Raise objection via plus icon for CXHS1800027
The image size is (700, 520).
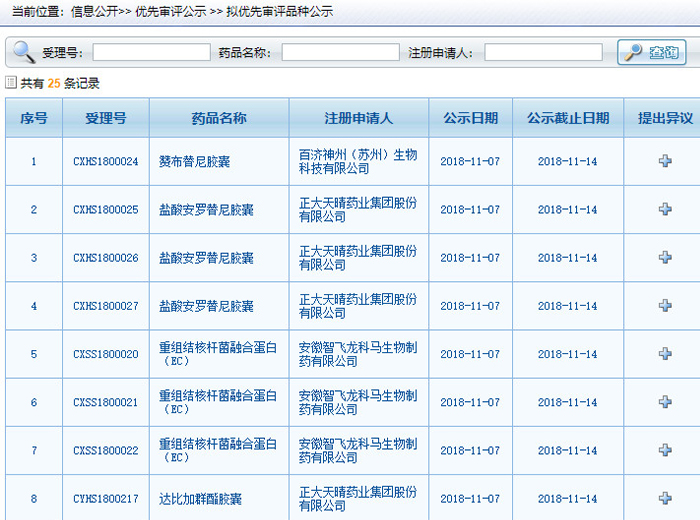click(665, 306)
